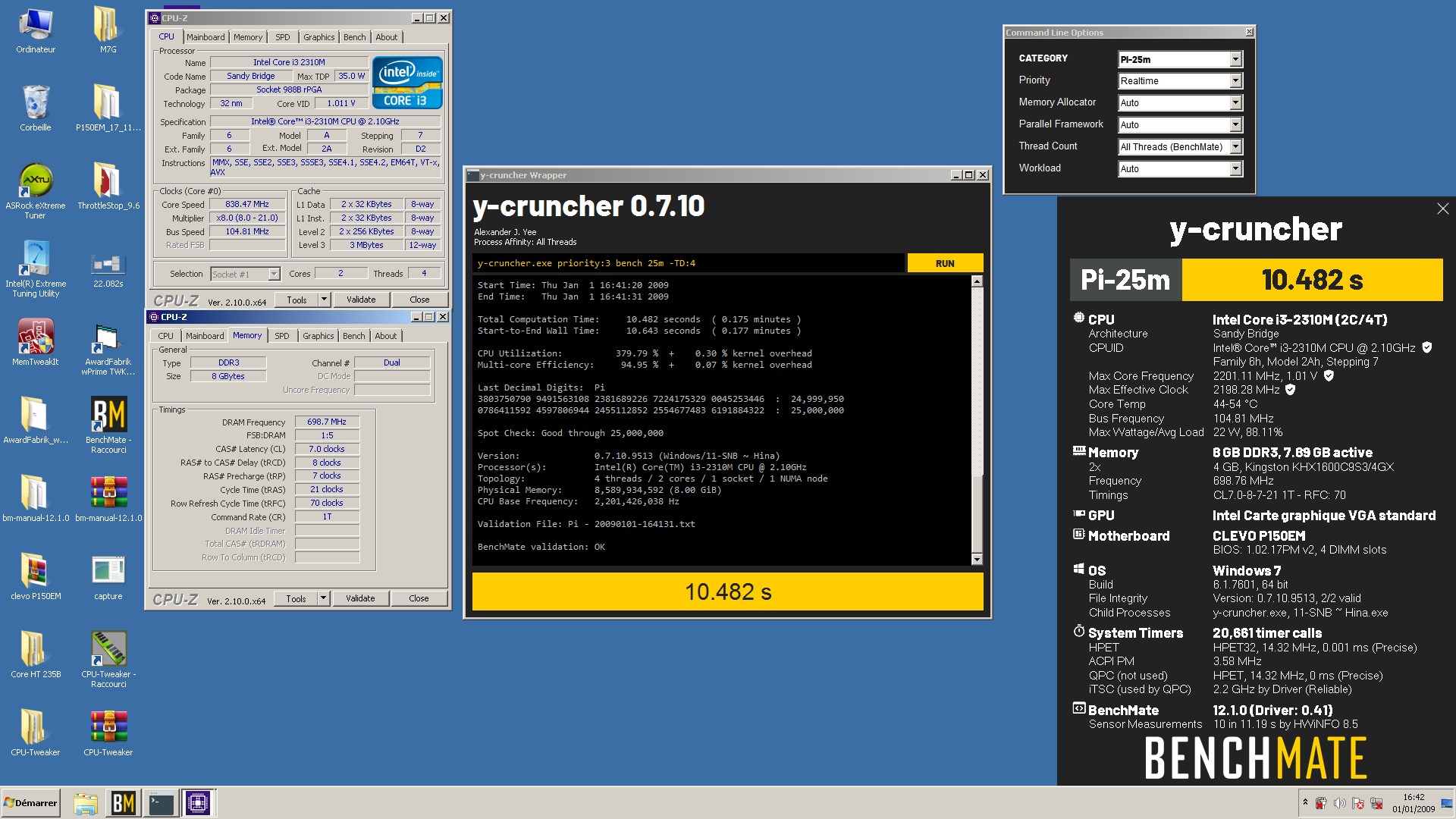Viewport: 1456px width, 819px height.
Task: Expand the Memory Allocator dropdown
Action: click(1180, 103)
